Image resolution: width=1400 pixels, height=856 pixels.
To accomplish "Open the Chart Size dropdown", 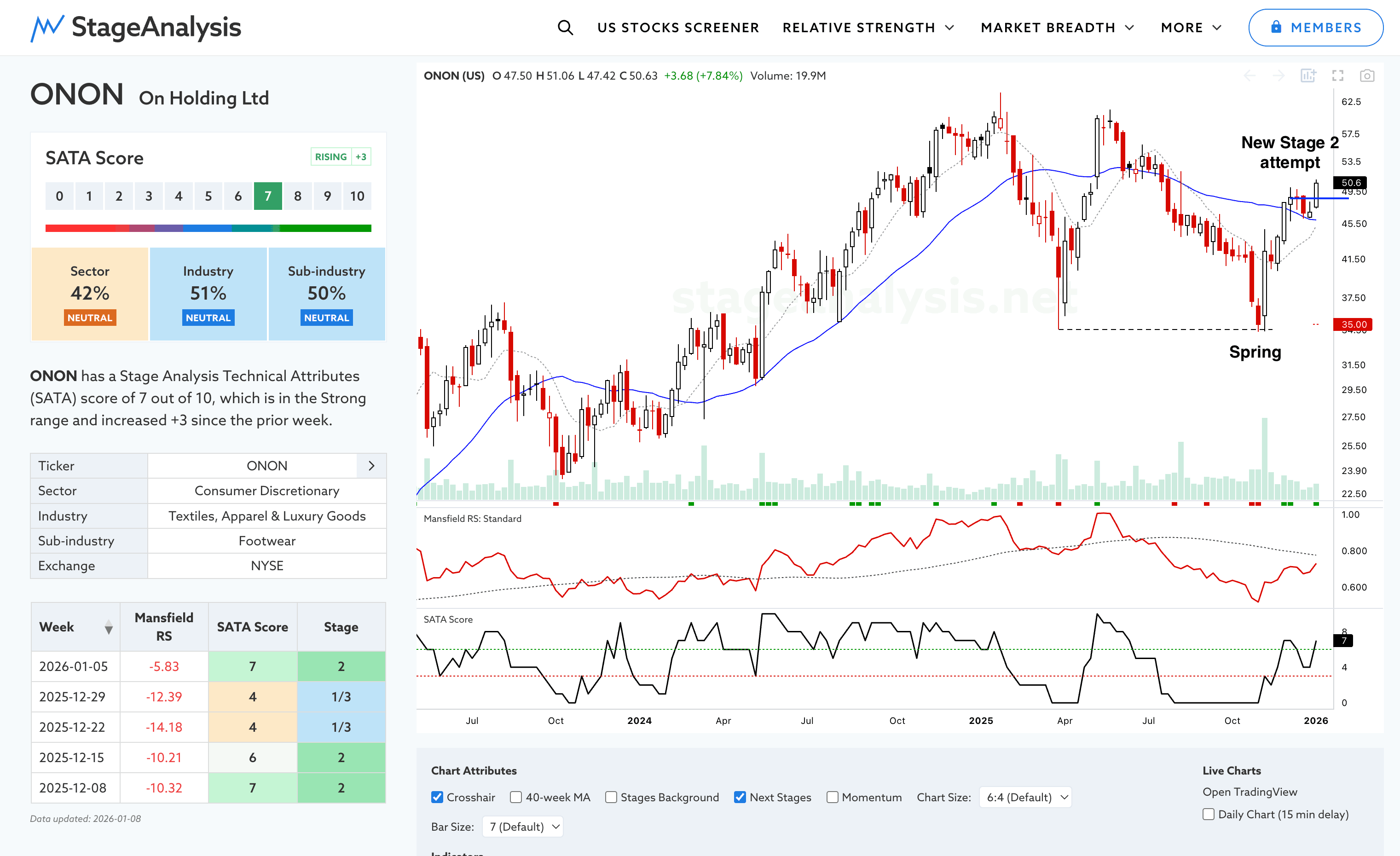I will (1025, 797).
